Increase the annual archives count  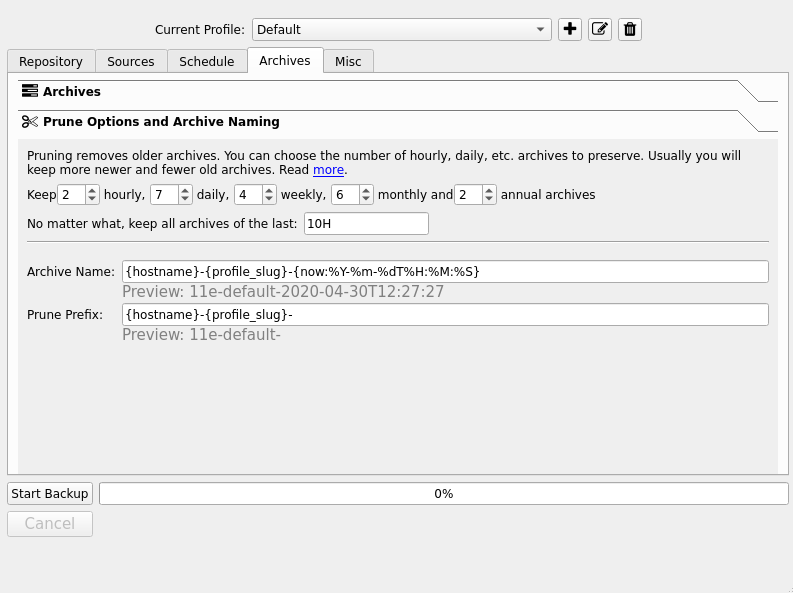pos(489,190)
